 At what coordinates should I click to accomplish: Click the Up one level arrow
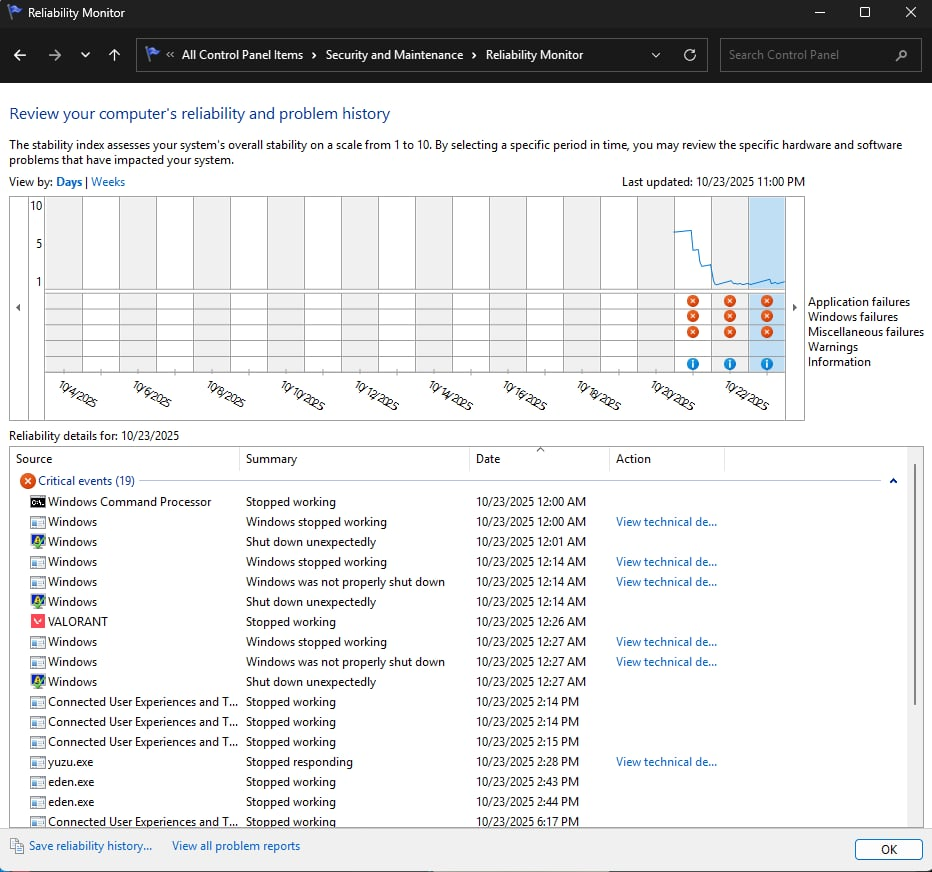click(114, 55)
